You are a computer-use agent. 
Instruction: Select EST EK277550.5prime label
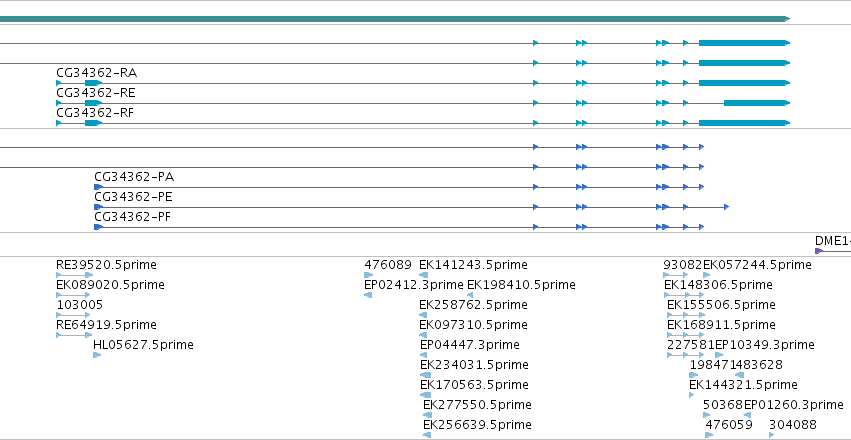(x=477, y=405)
